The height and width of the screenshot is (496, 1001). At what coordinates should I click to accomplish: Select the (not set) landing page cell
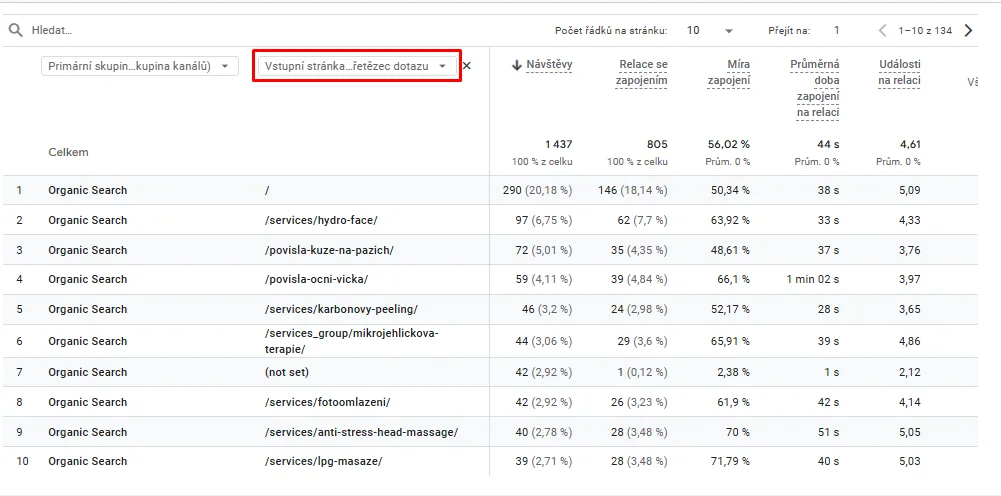coord(287,372)
